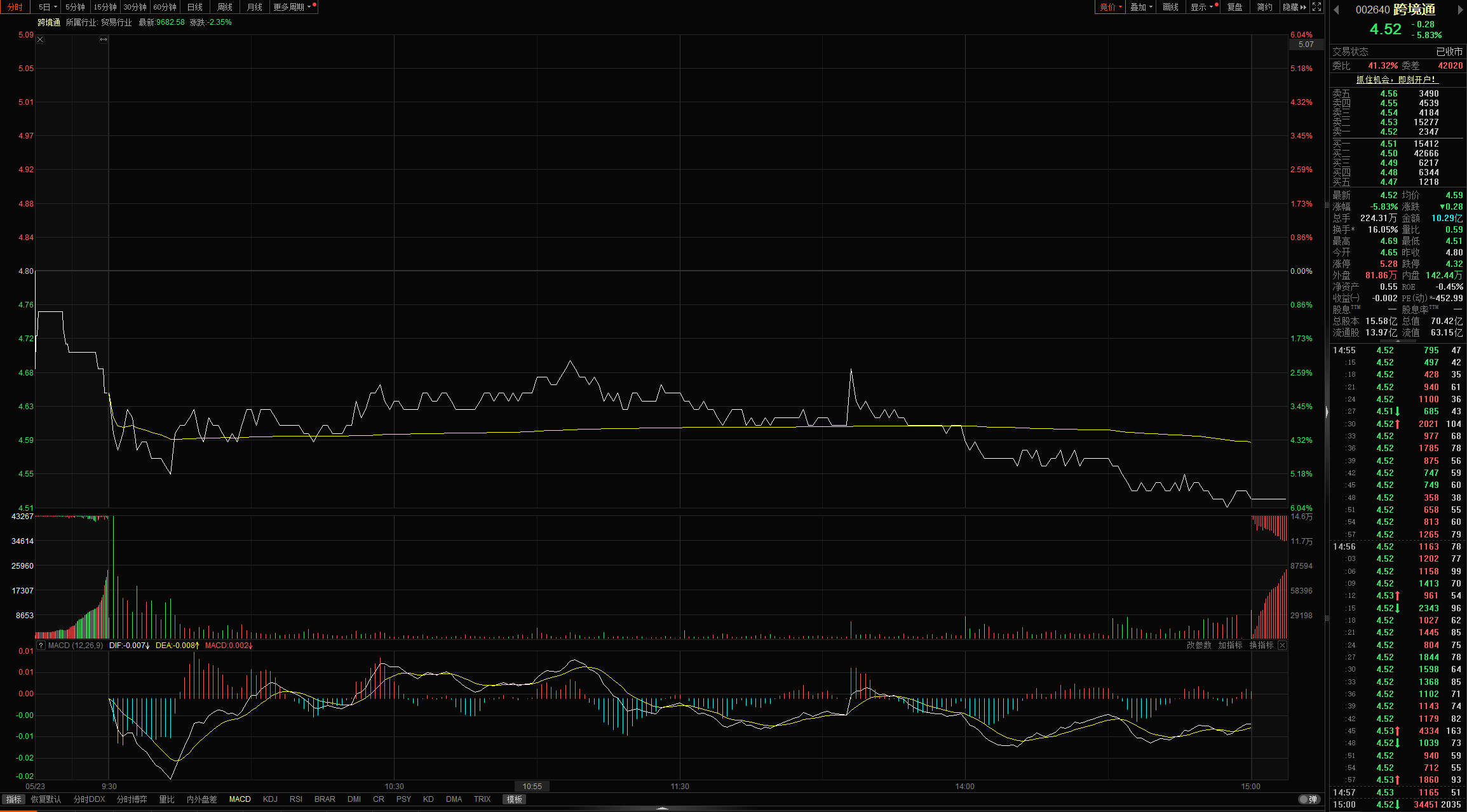Go to the next stock arrow
The height and width of the screenshot is (812, 1467).
click(x=1459, y=10)
